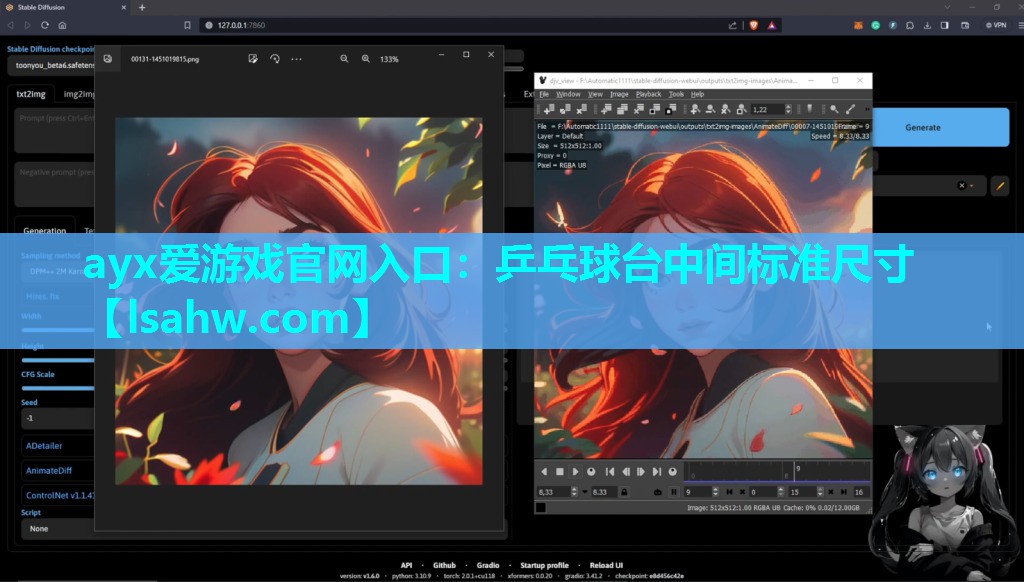Viewport: 1024px width, 582px height.
Task: Click the in-point field showing 0
Action: pos(761,492)
